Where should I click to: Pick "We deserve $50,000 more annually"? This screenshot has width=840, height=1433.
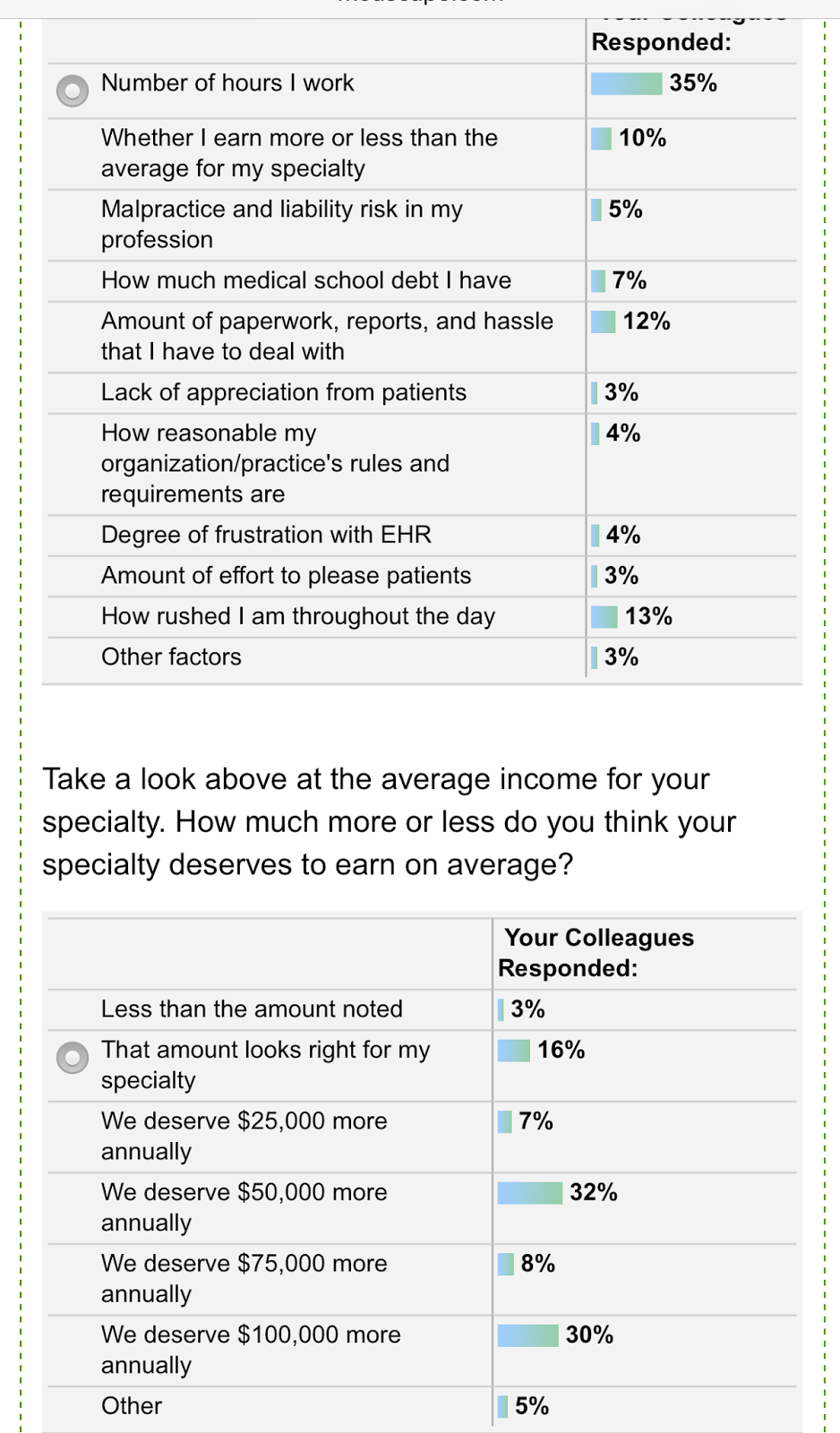coord(244,1207)
